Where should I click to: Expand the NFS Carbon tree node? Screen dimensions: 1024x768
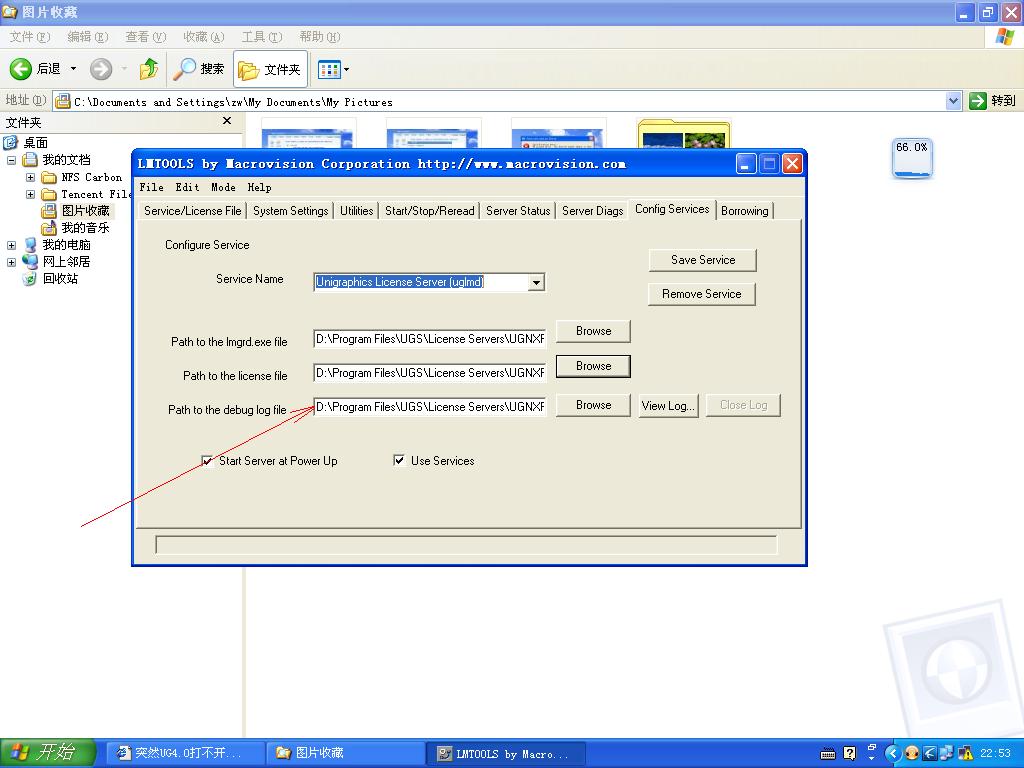(30, 177)
